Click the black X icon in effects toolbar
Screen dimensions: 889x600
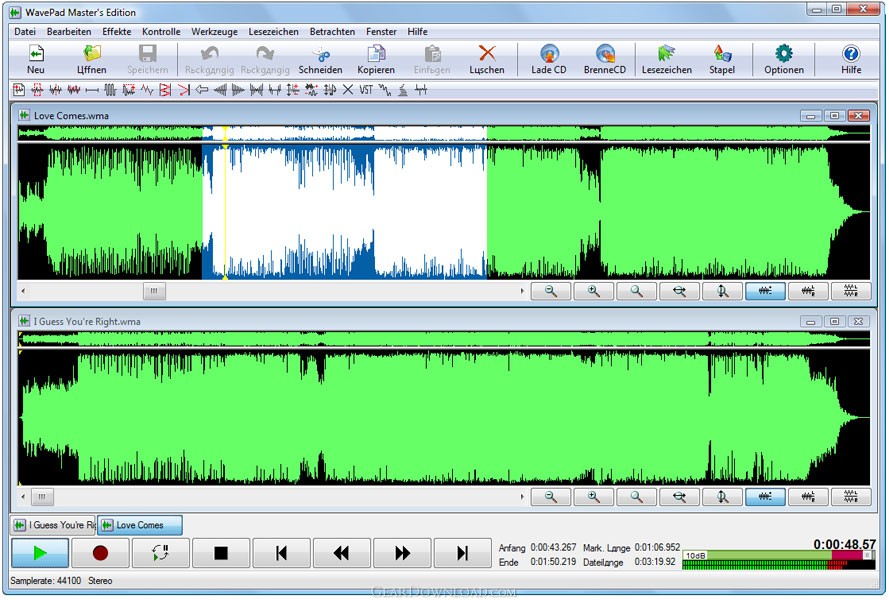(348, 90)
